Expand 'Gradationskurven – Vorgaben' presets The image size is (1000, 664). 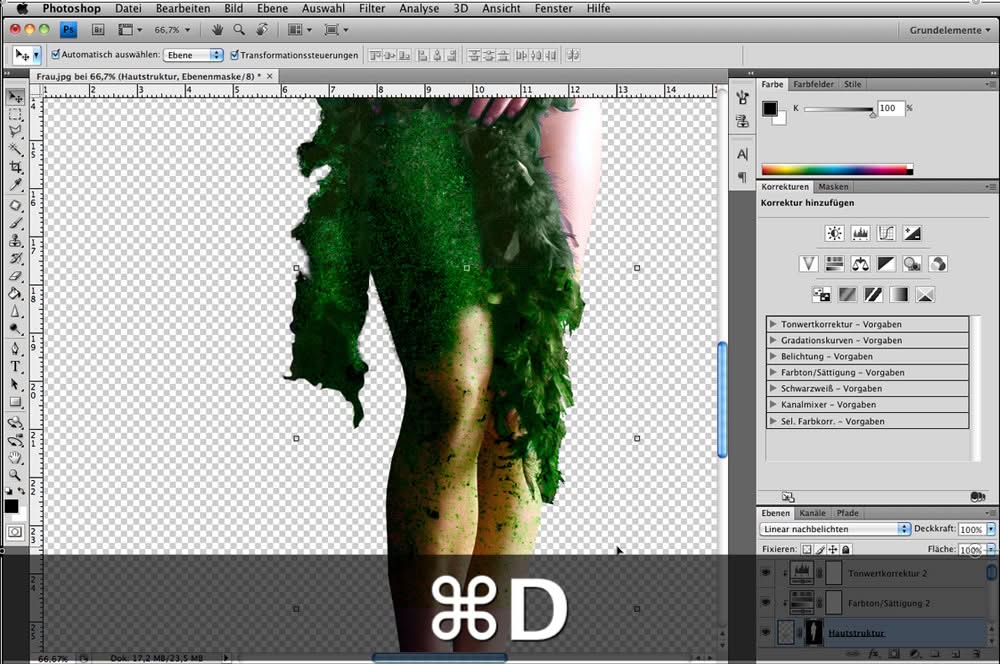point(773,340)
